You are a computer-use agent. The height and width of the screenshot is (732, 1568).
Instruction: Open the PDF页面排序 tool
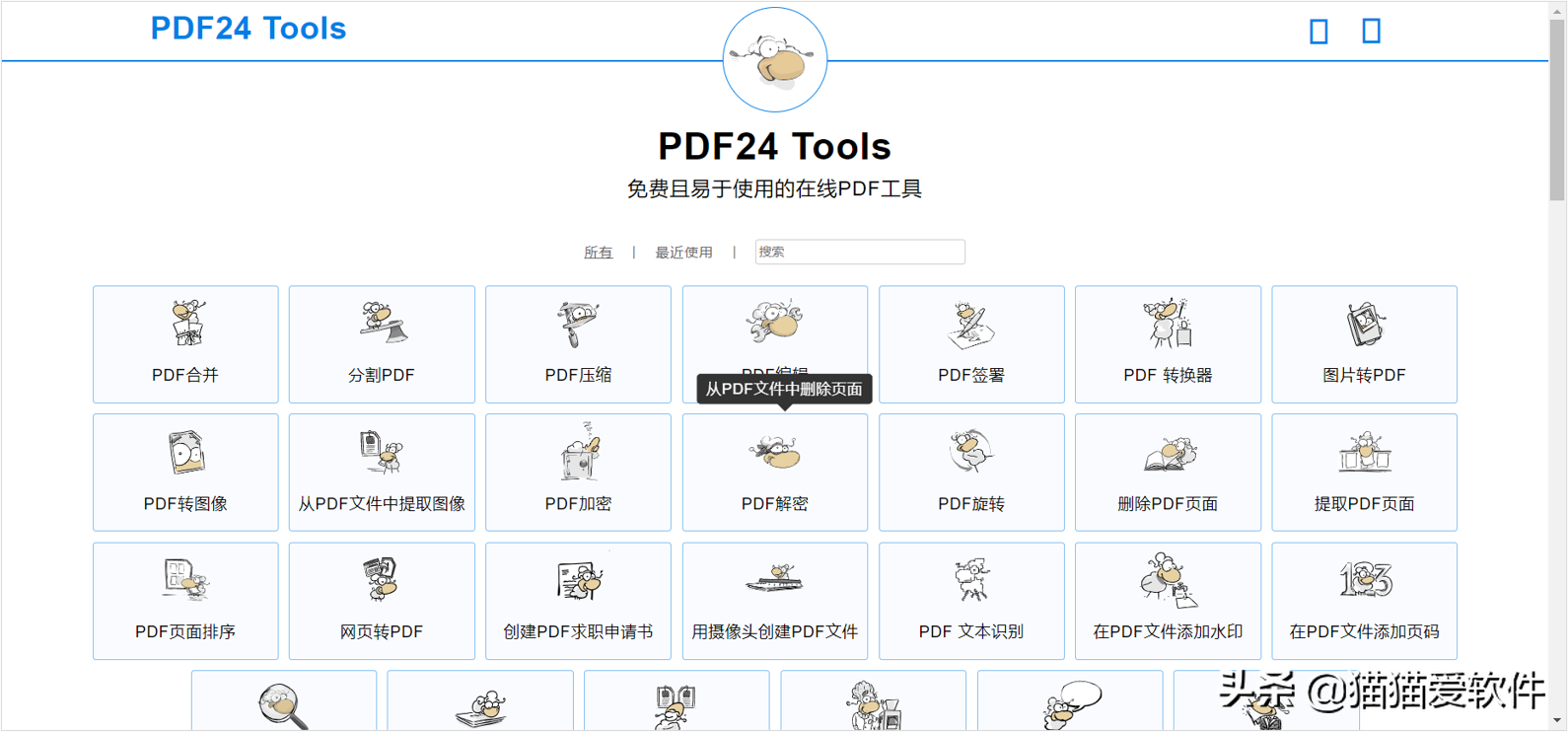click(x=185, y=601)
